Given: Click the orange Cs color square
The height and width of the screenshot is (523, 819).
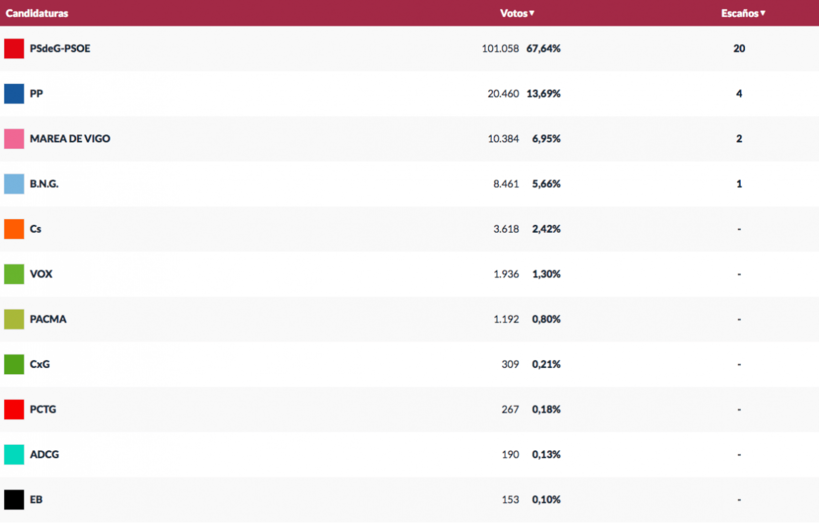Looking at the screenshot, I should tap(14, 229).
